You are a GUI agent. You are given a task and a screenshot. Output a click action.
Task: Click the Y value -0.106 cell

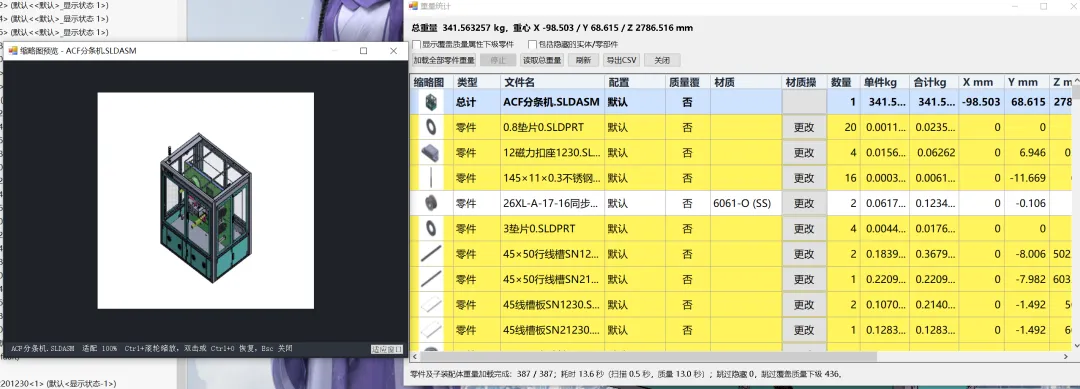pyautogui.click(x=1028, y=204)
